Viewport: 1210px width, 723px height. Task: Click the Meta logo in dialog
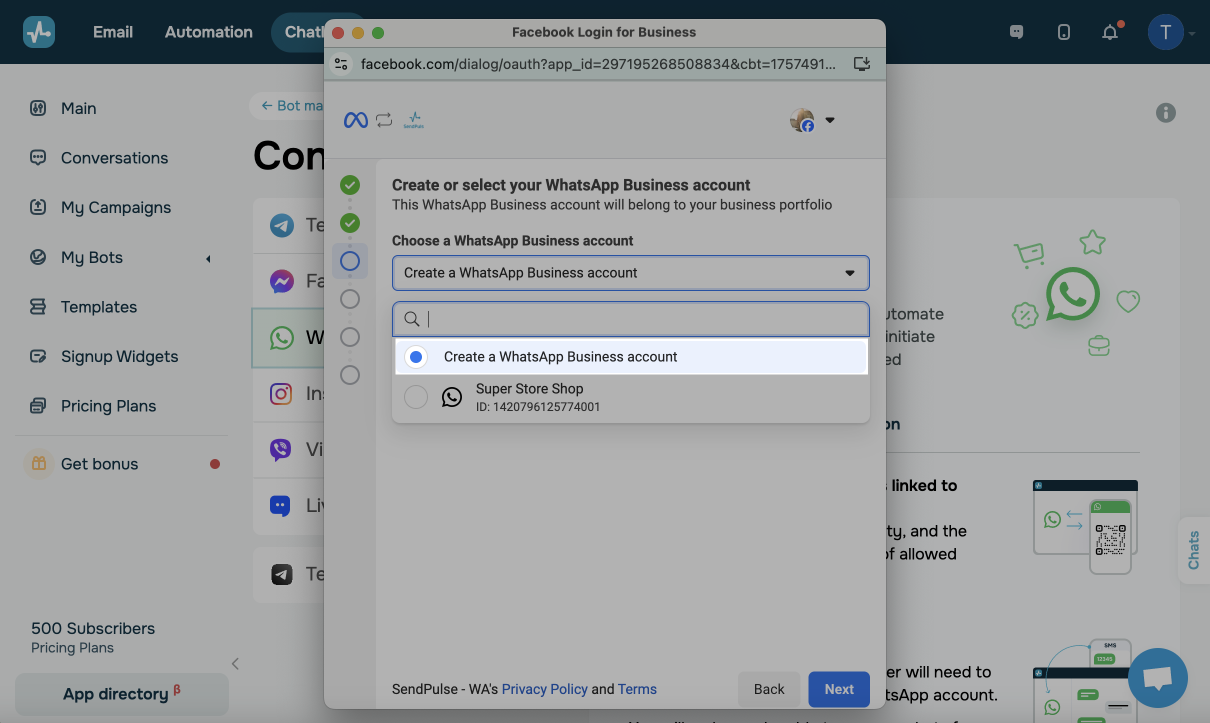(356, 120)
